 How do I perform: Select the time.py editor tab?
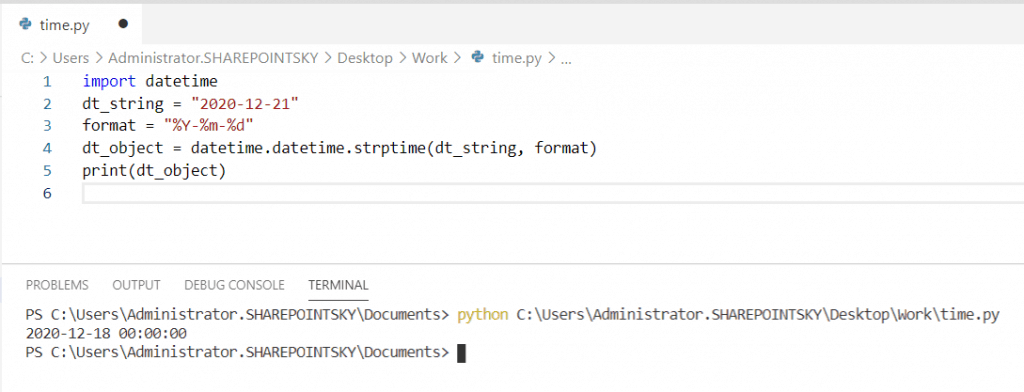[x=71, y=25]
